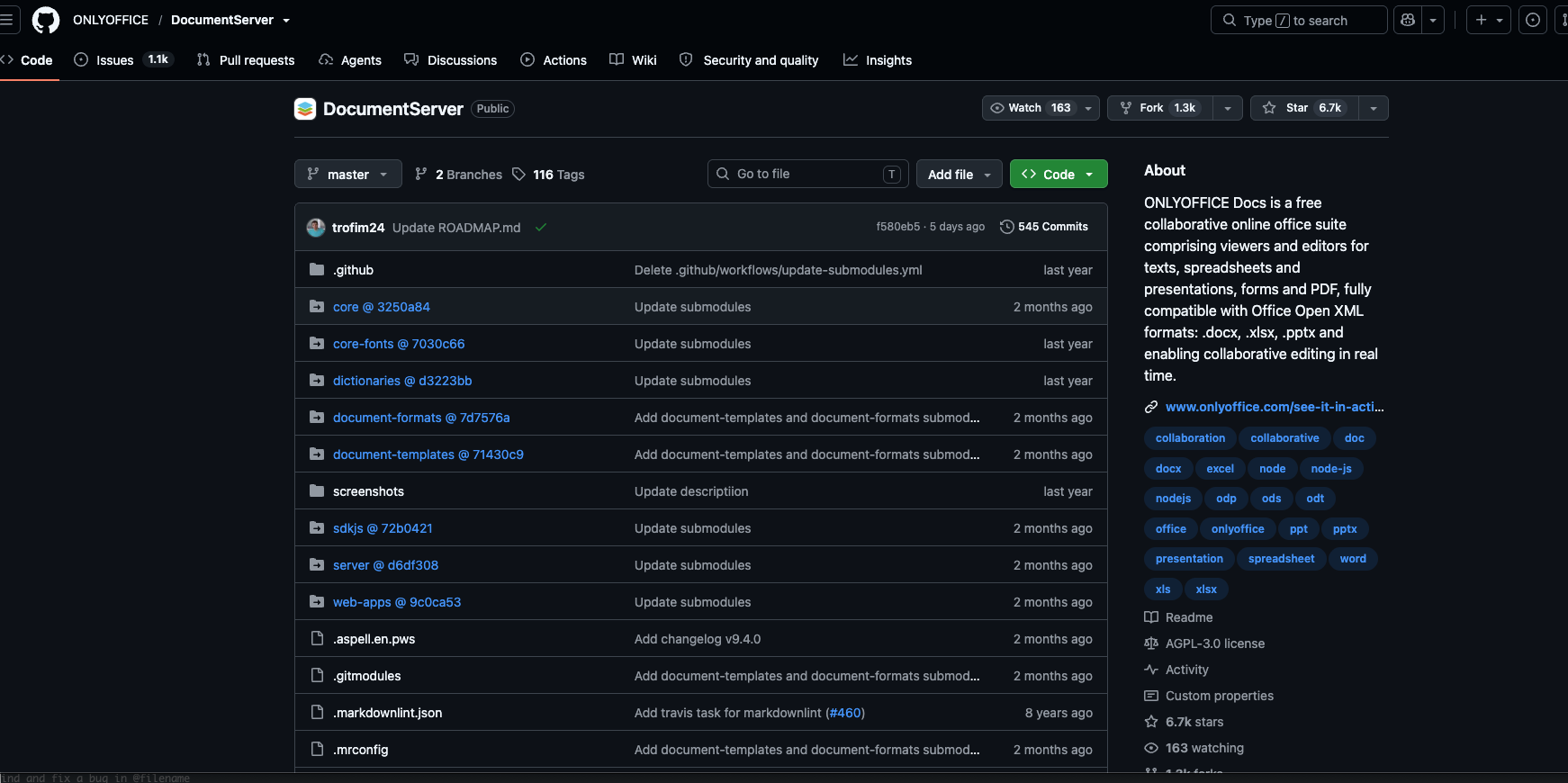The image size is (1568, 783).
Task: Open the green Code clone dropdown
Action: click(x=1059, y=175)
